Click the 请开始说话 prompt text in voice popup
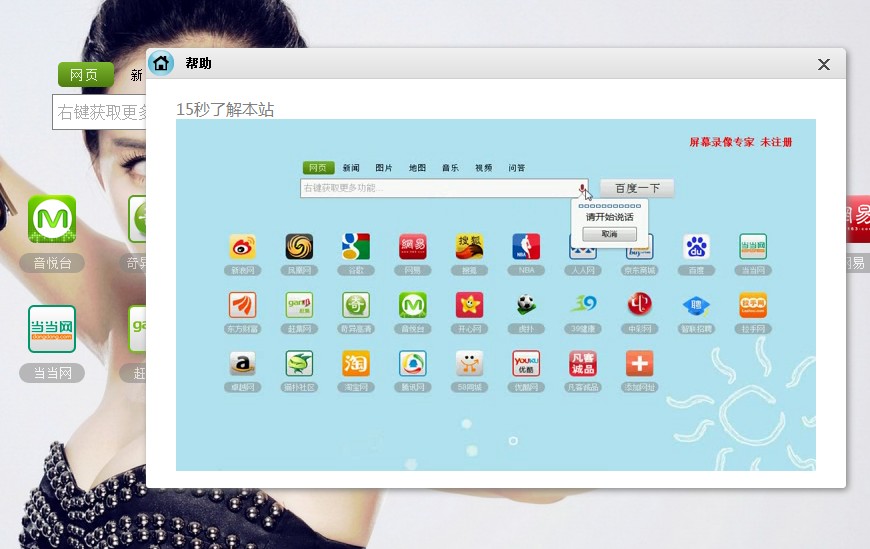This screenshot has width=870, height=549. point(609,217)
